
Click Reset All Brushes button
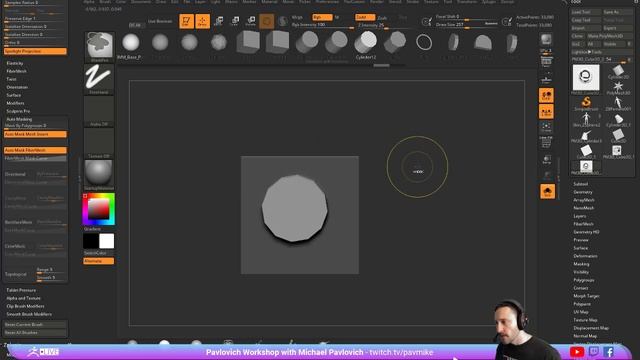(35, 333)
